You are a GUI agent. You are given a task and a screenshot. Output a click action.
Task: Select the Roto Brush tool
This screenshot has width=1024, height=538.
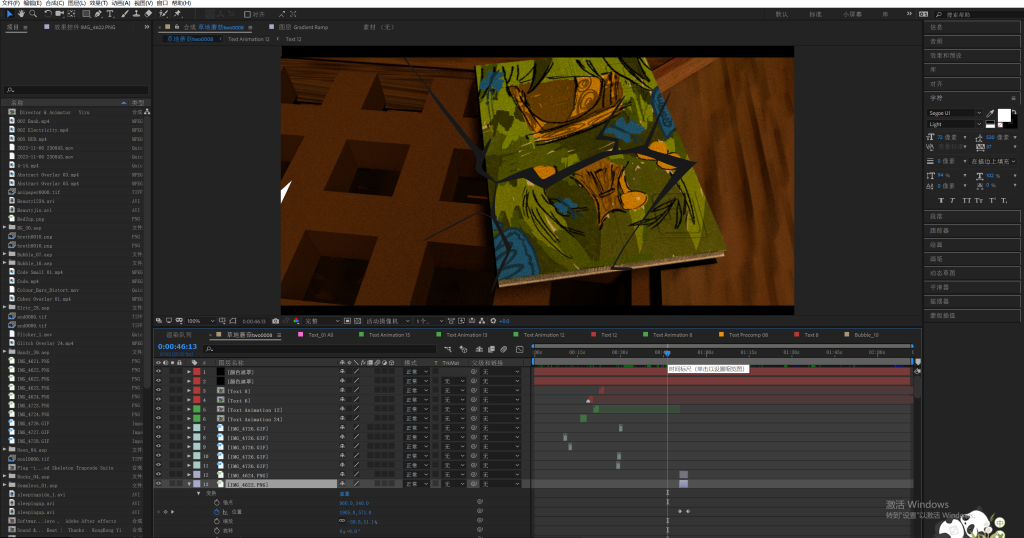click(x=163, y=14)
